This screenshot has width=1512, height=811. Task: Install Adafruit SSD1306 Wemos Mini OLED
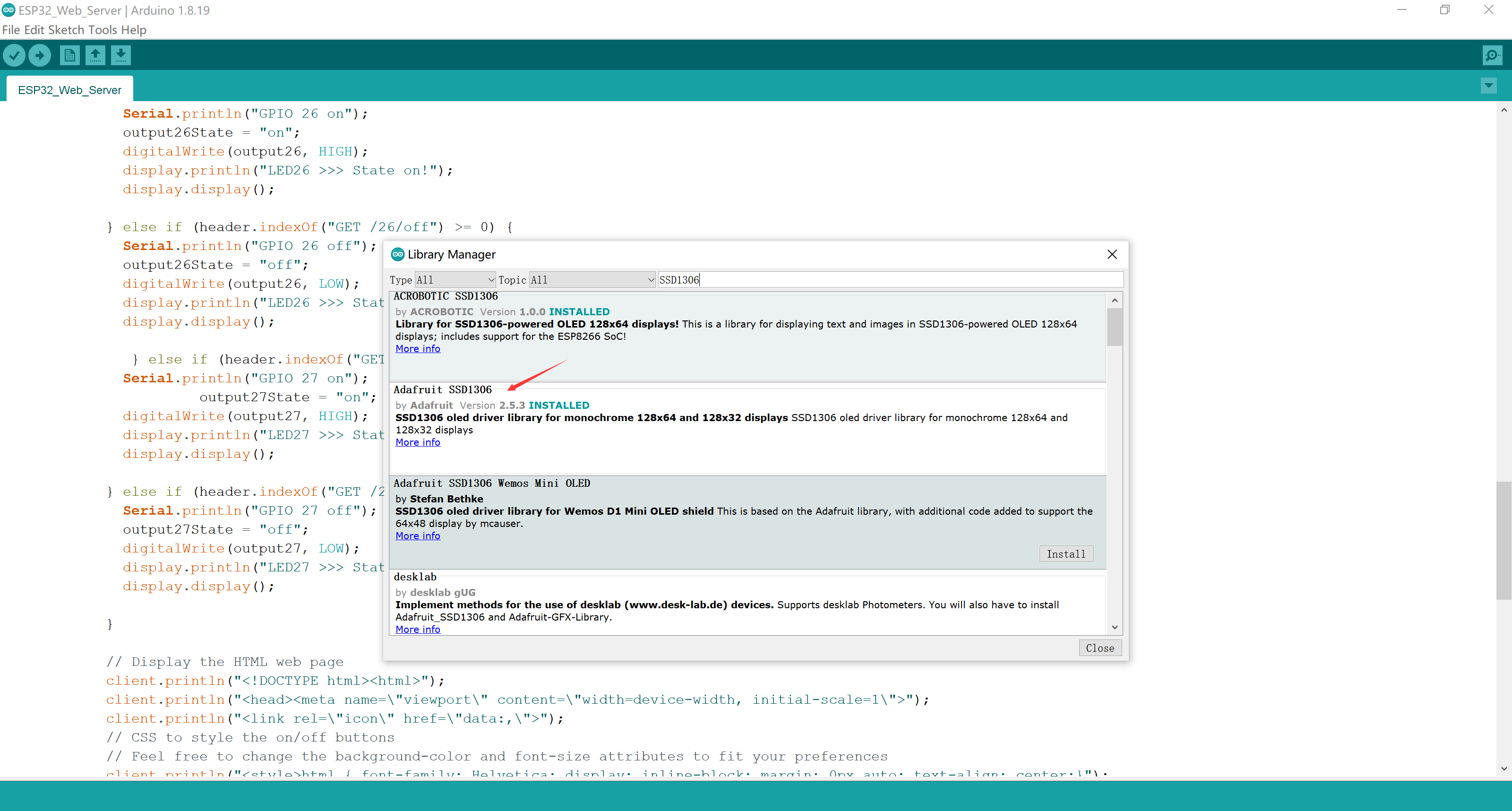point(1066,554)
